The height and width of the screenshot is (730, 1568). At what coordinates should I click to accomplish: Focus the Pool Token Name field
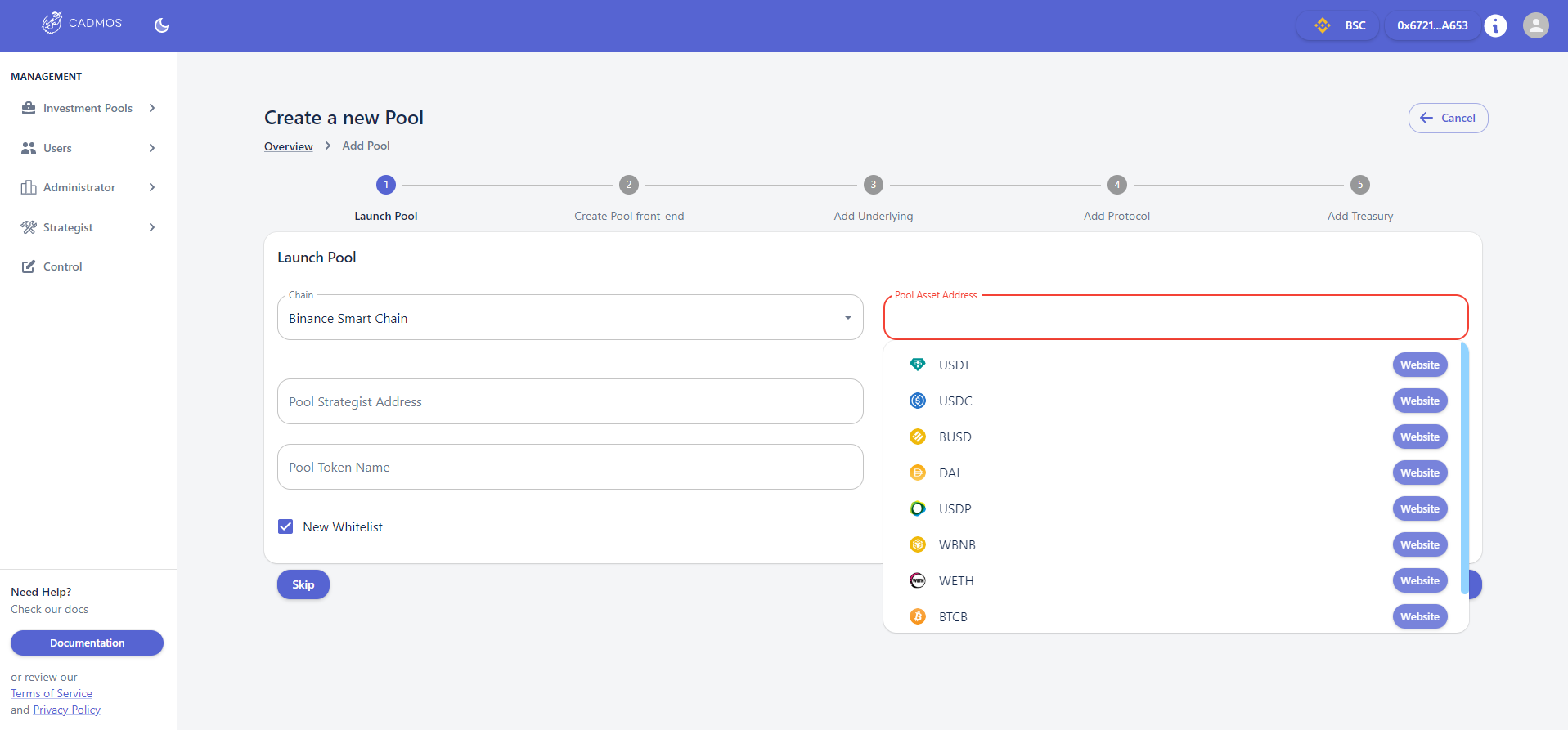click(570, 467)
